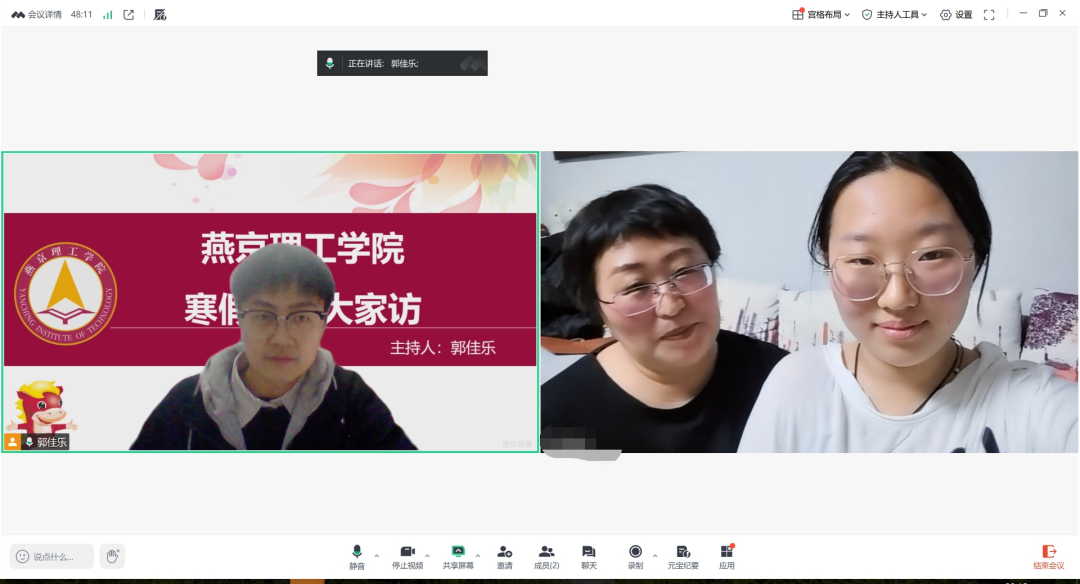
Task: Open the 主持人工具 host tools menu
Action: click(894, 15)
